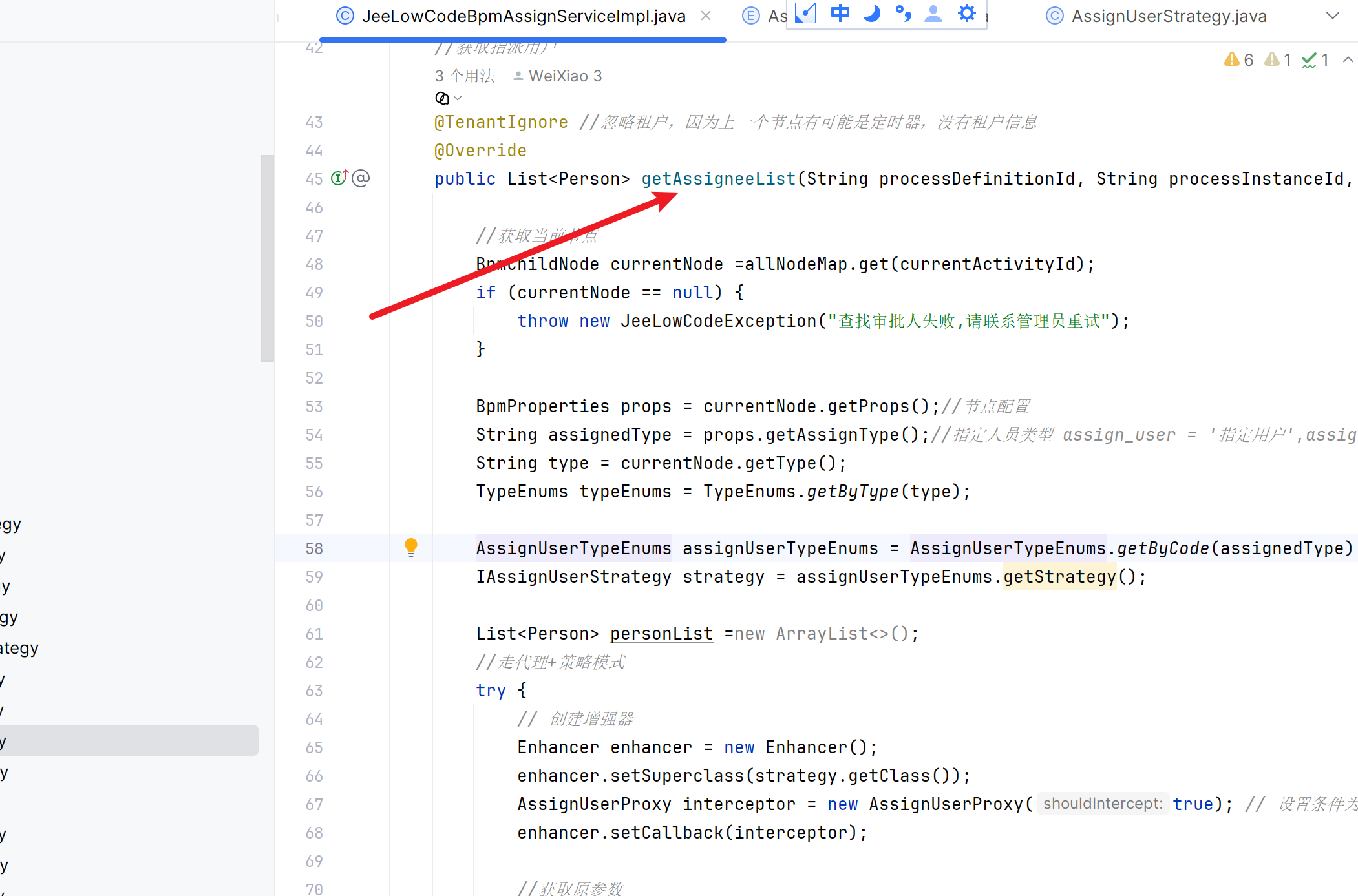Click the input method logo icon
The image size is (1358, 896).
click(805, 14)
